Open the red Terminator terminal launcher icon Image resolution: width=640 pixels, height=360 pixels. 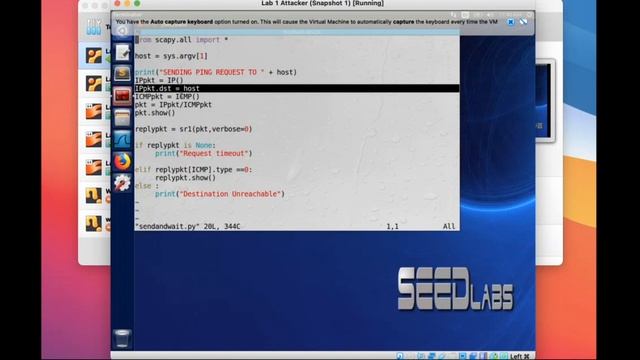click(x=122, y=96)
